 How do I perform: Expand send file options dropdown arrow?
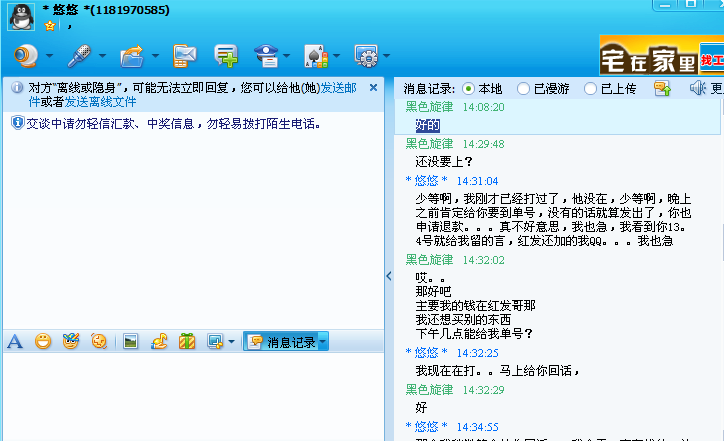pos(156,56)
